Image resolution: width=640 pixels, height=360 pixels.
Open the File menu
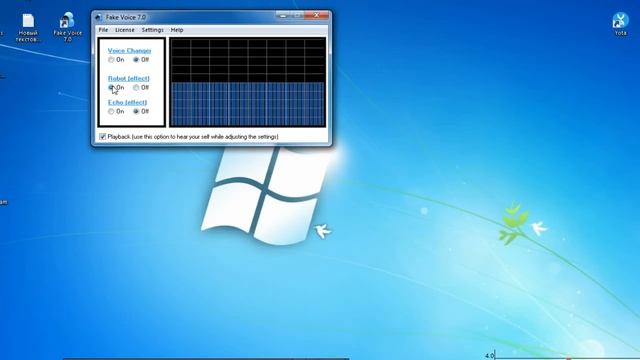coord(103,30)
